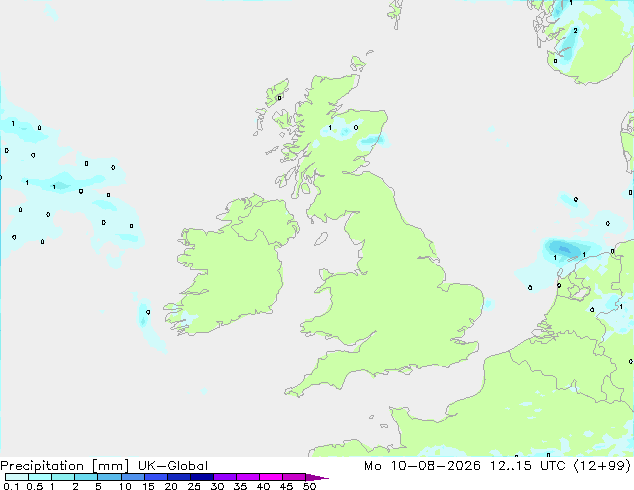Click the 'Mo 10-08-2026' date text
Viewport: 634px width, 490px height.
point(423,466)
